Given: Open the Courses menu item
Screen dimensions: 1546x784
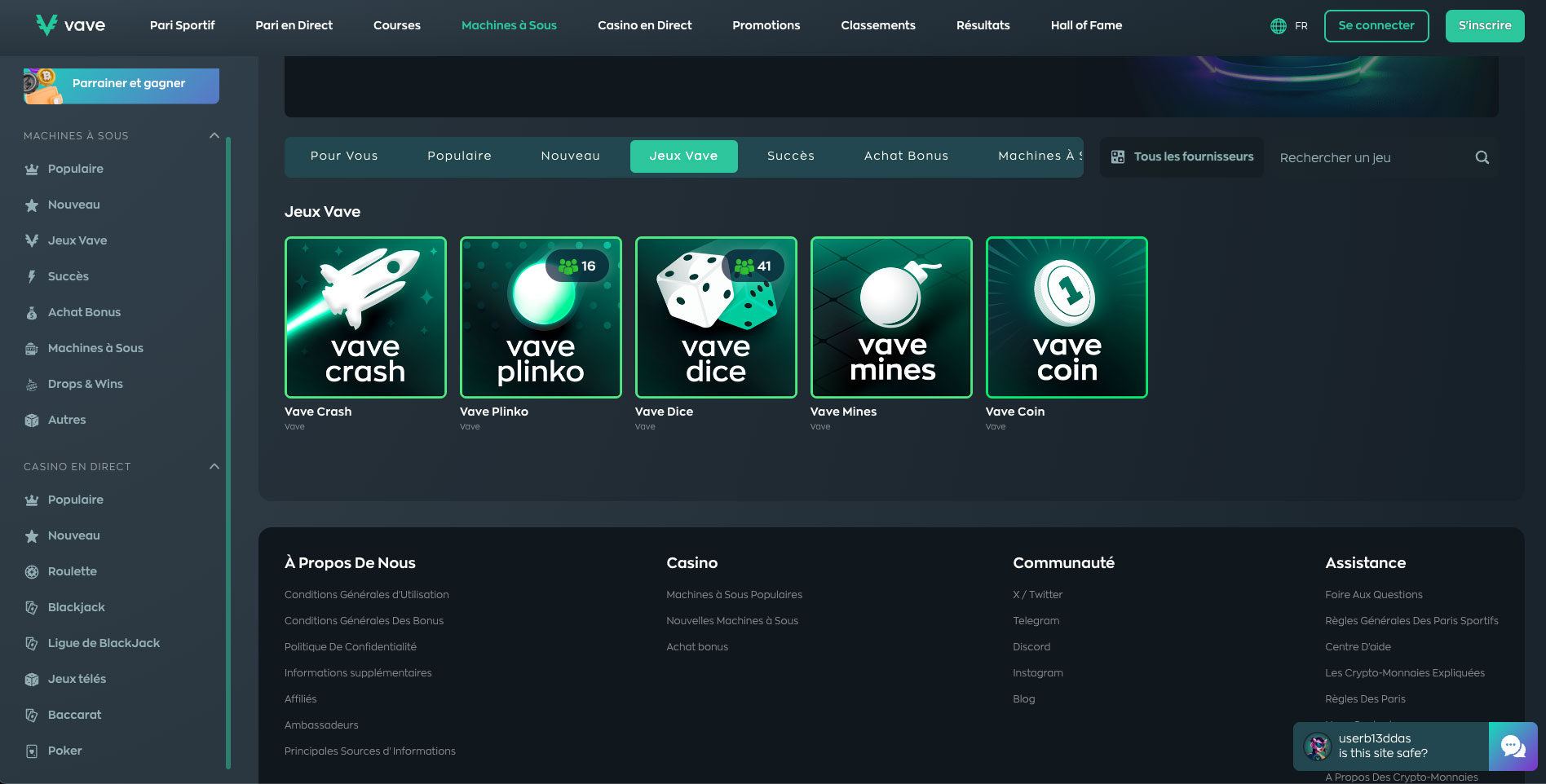Looking at the screenshot, I should (x=397, y=25).
